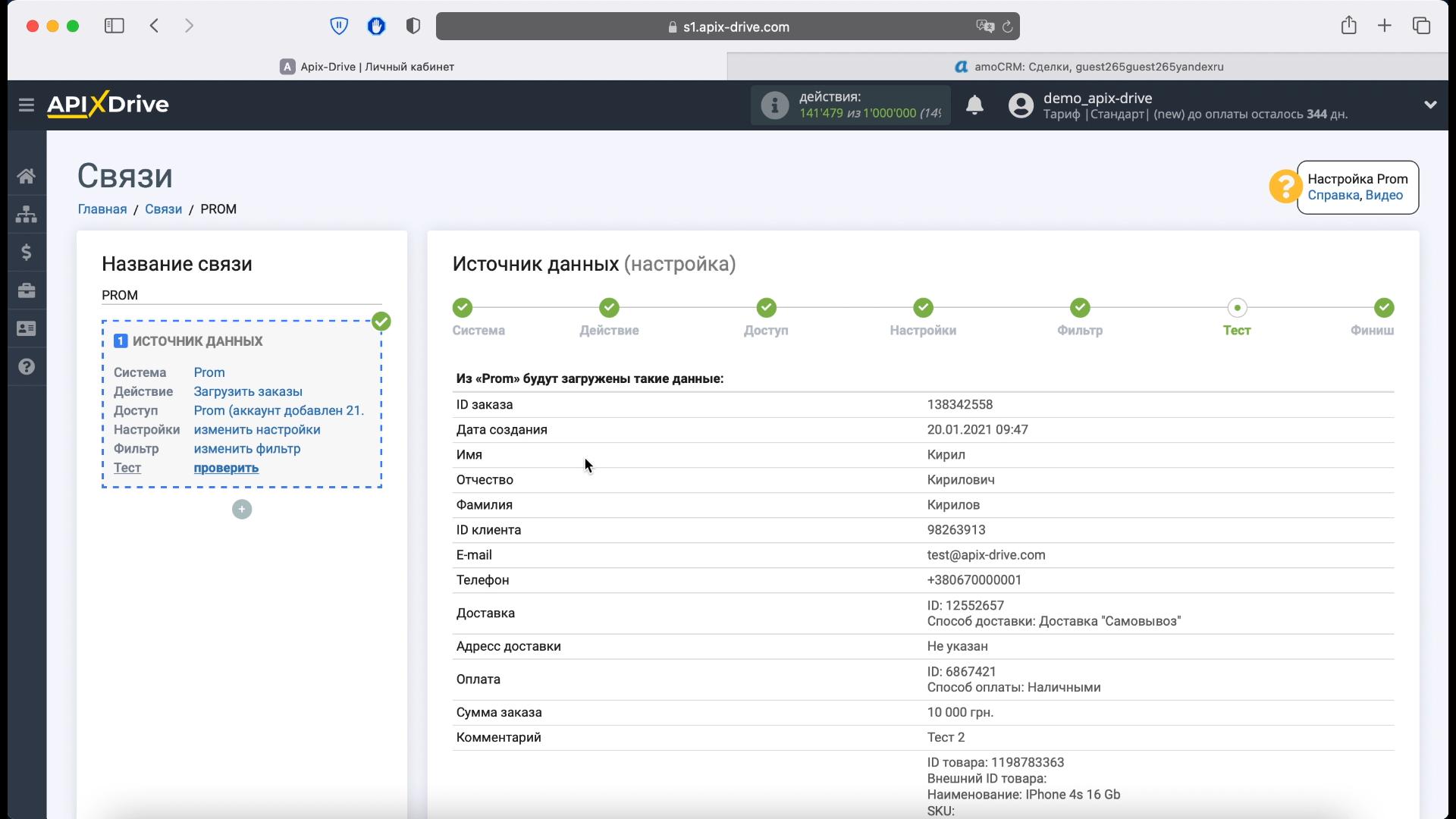Click the ИСТОЧНИК ДАННЫХ block header

[197, 341]
